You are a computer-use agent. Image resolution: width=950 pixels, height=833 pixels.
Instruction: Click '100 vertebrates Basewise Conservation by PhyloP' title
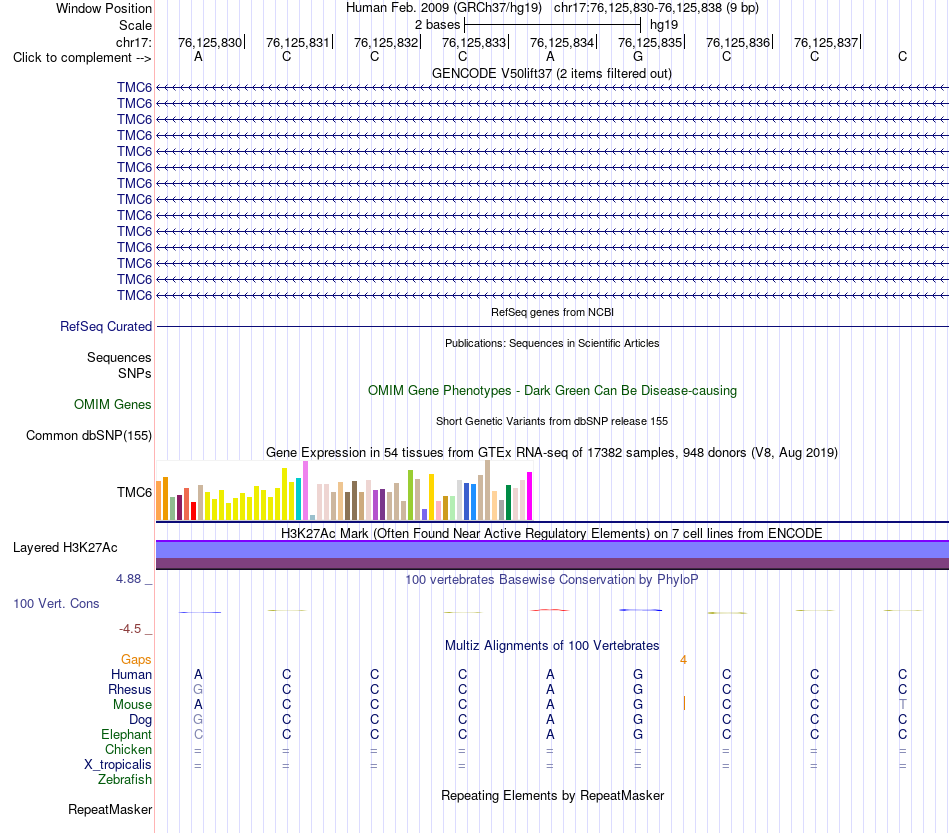point(552,579)
